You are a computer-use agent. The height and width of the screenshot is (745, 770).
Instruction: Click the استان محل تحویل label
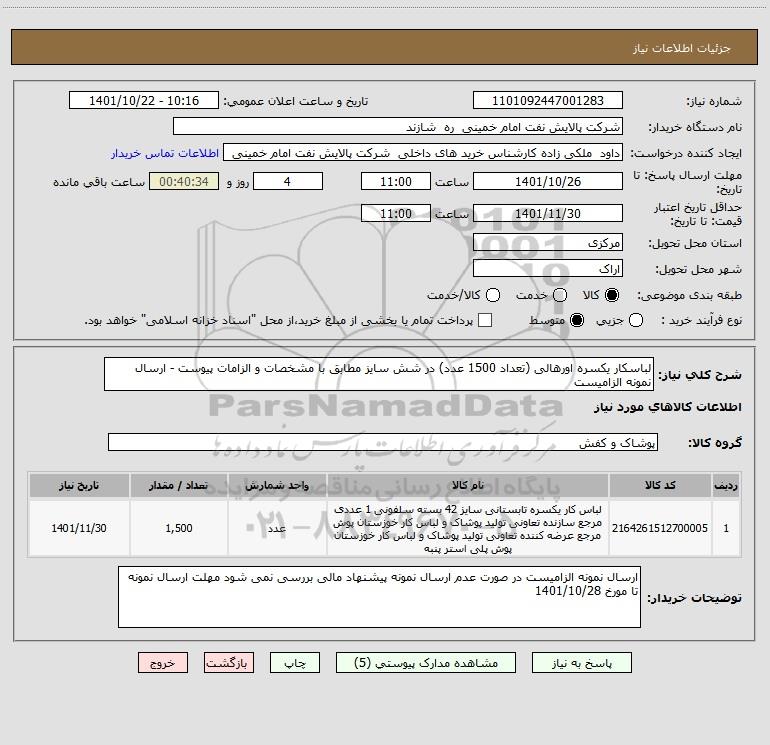(x=695, y=244)
